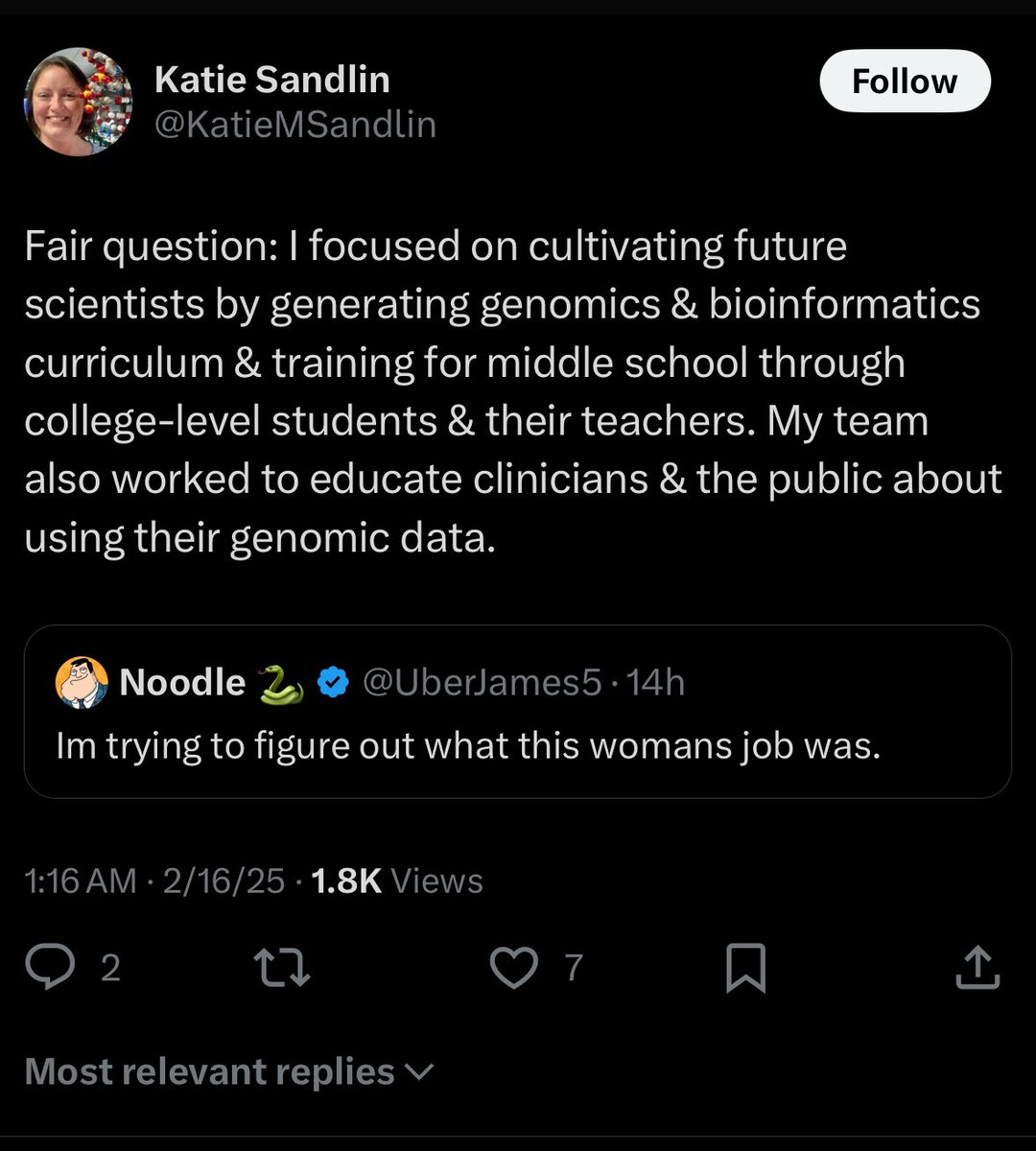The height and width of the screenshot is (1151, 1036).
Task: Click the chevron after Most relevant replies
Action: tap(420, 1072)
